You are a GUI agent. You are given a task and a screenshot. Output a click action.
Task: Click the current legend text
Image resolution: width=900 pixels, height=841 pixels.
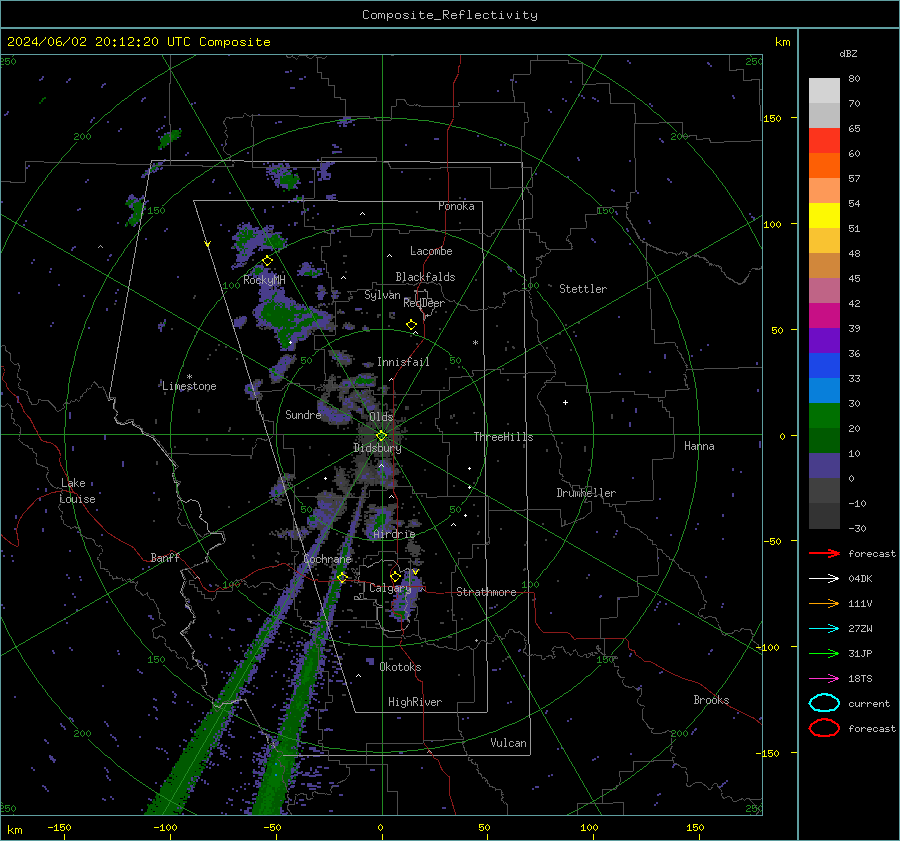[x=868, y=704]
